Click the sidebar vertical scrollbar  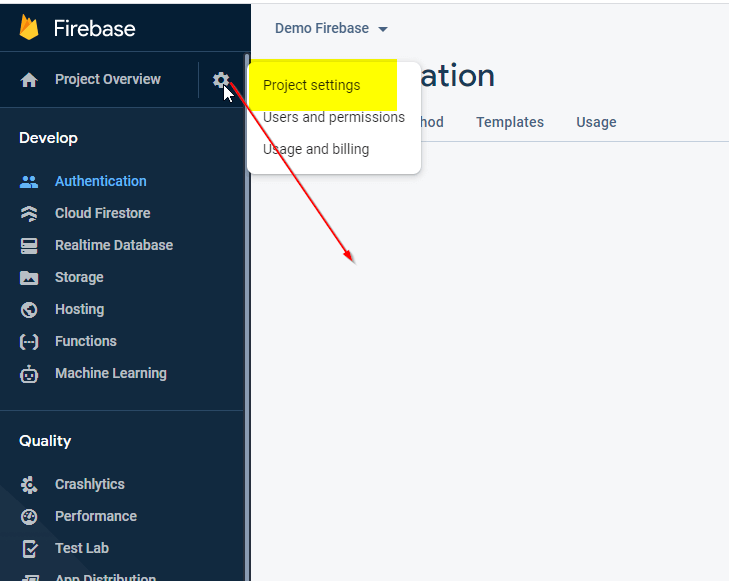[247, 316]
